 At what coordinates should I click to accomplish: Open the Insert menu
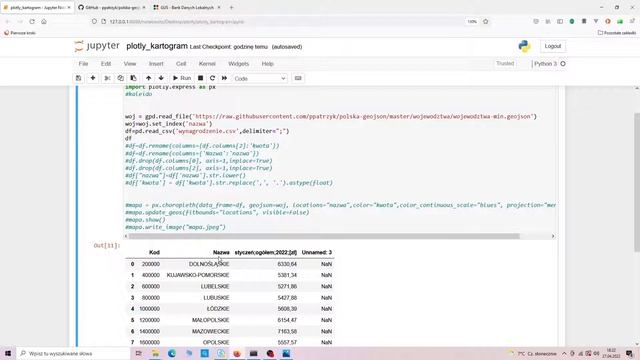tap(156, 64)
